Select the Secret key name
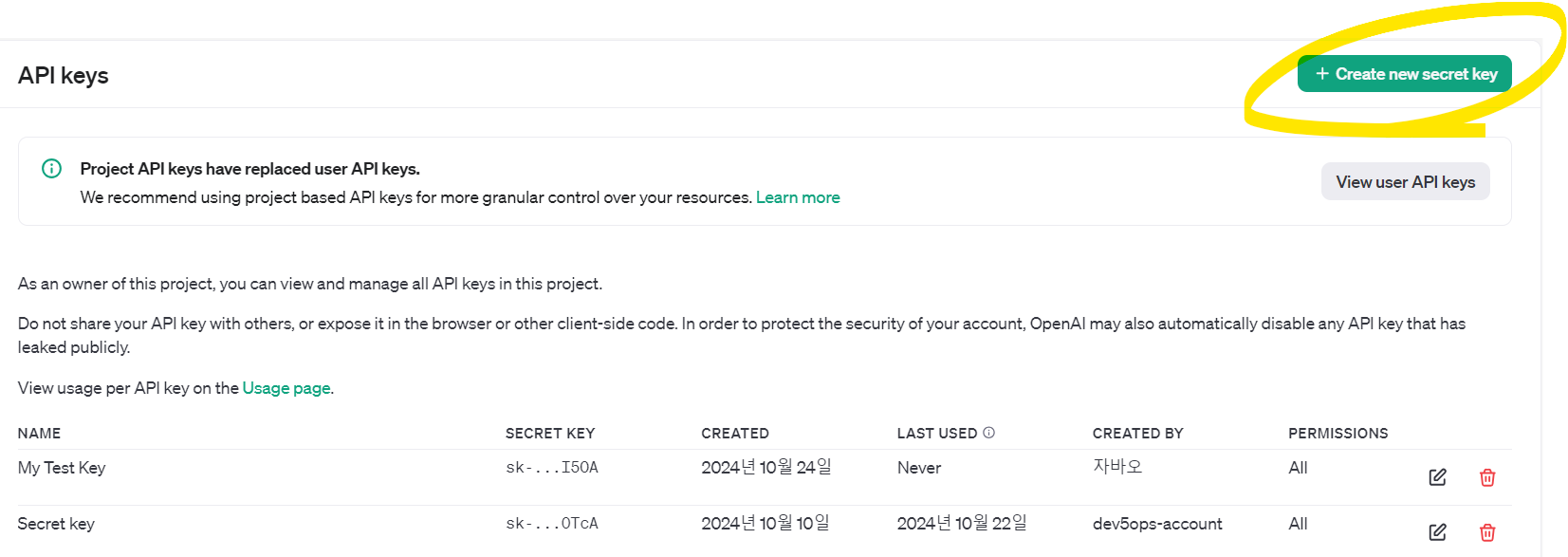The width and height of the screenshot is (1568, 557). coord(56,524)
